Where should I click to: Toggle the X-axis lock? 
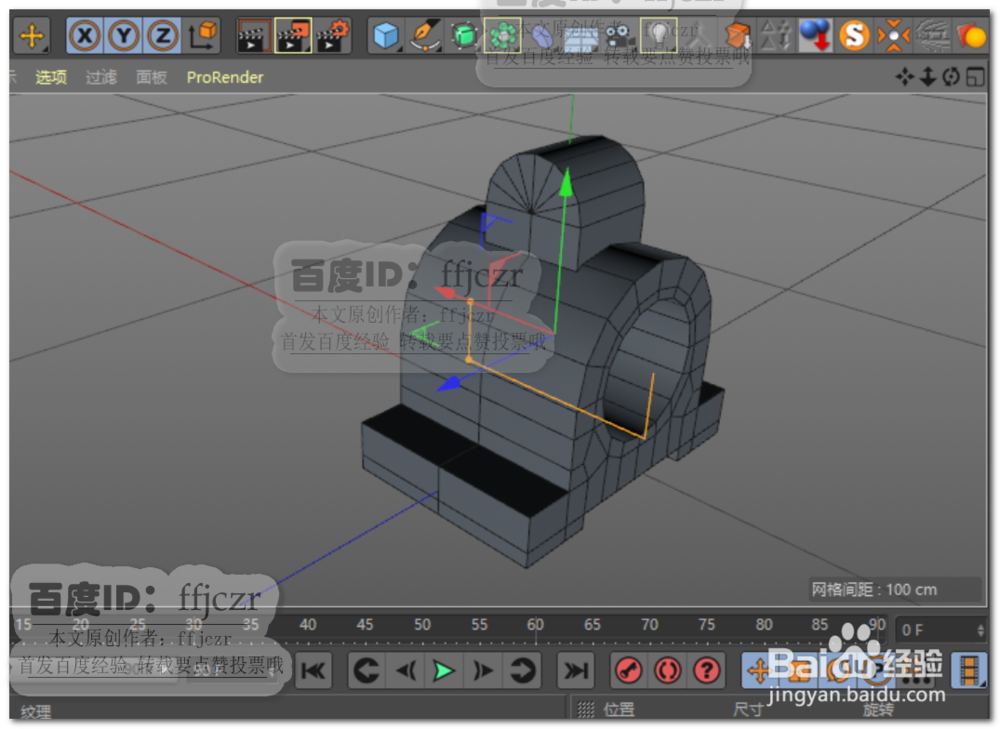coord(86,36)
